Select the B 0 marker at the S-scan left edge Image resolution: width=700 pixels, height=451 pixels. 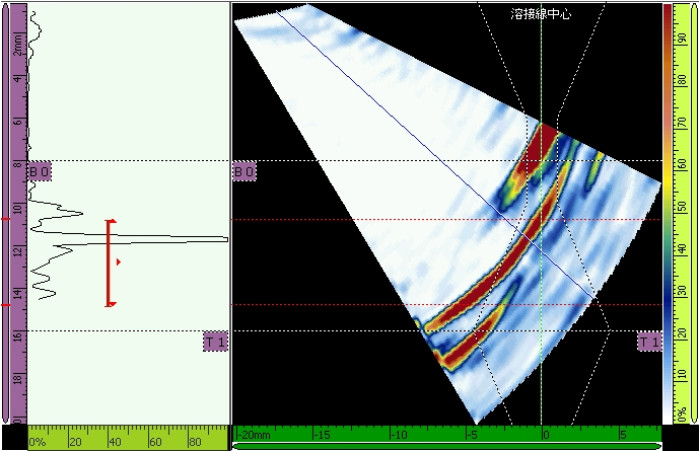244,172
